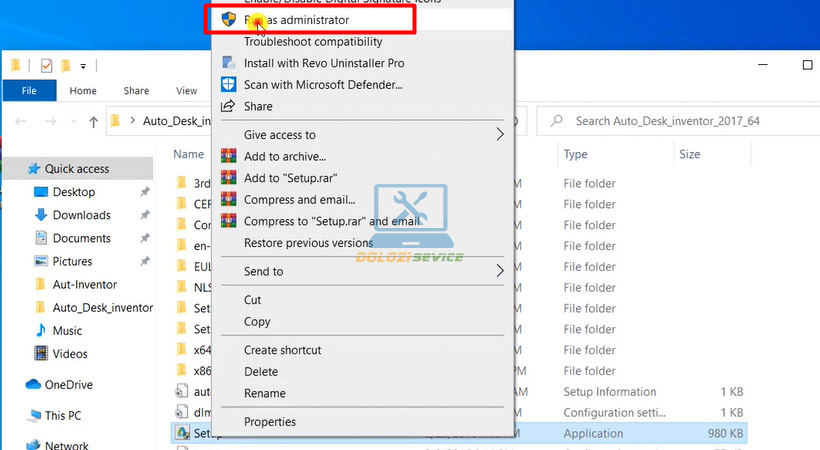The height and width of the screenshot is (450, 820).
Task: Select Compress and email... option
Action: [299, 200]
